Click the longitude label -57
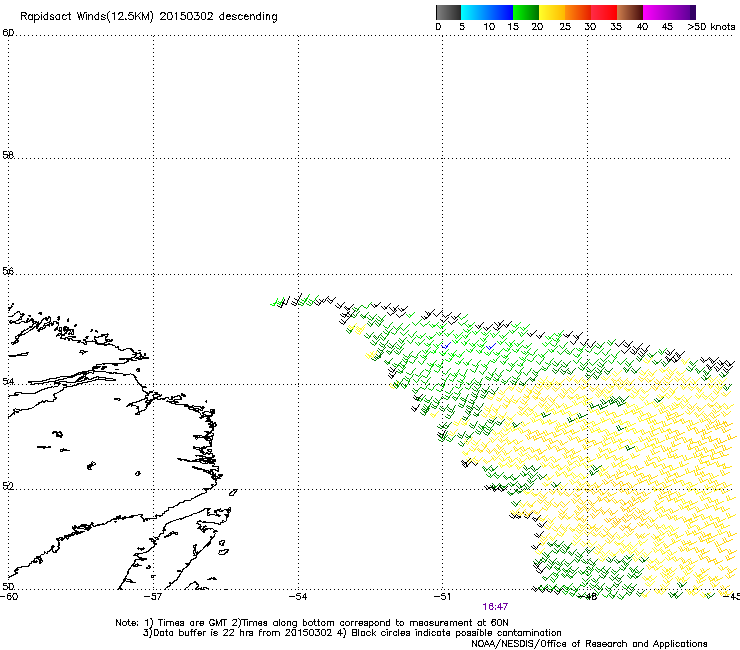Image resolution: width=740 pixels, height=650 pixels. (153, 597)
